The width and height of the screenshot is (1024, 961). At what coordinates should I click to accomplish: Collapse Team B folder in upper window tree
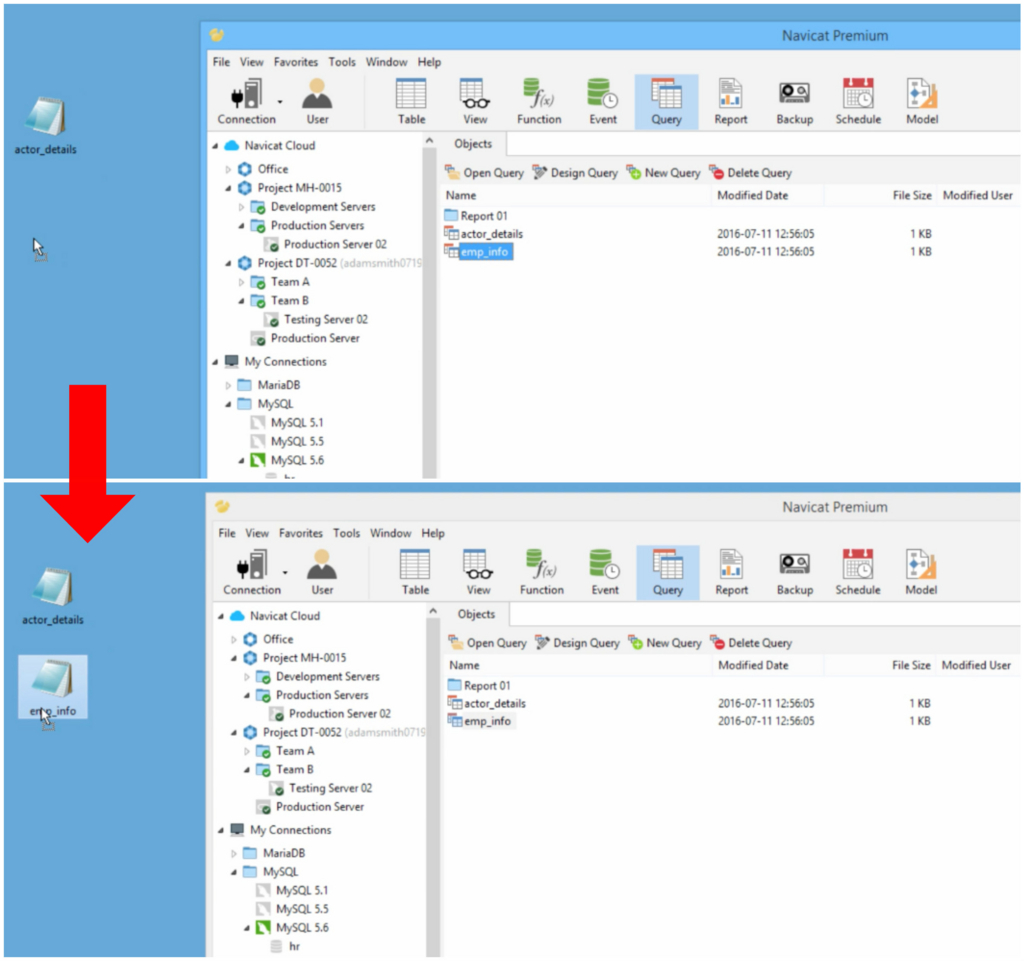pyautogui.click(x=241, y=301)
